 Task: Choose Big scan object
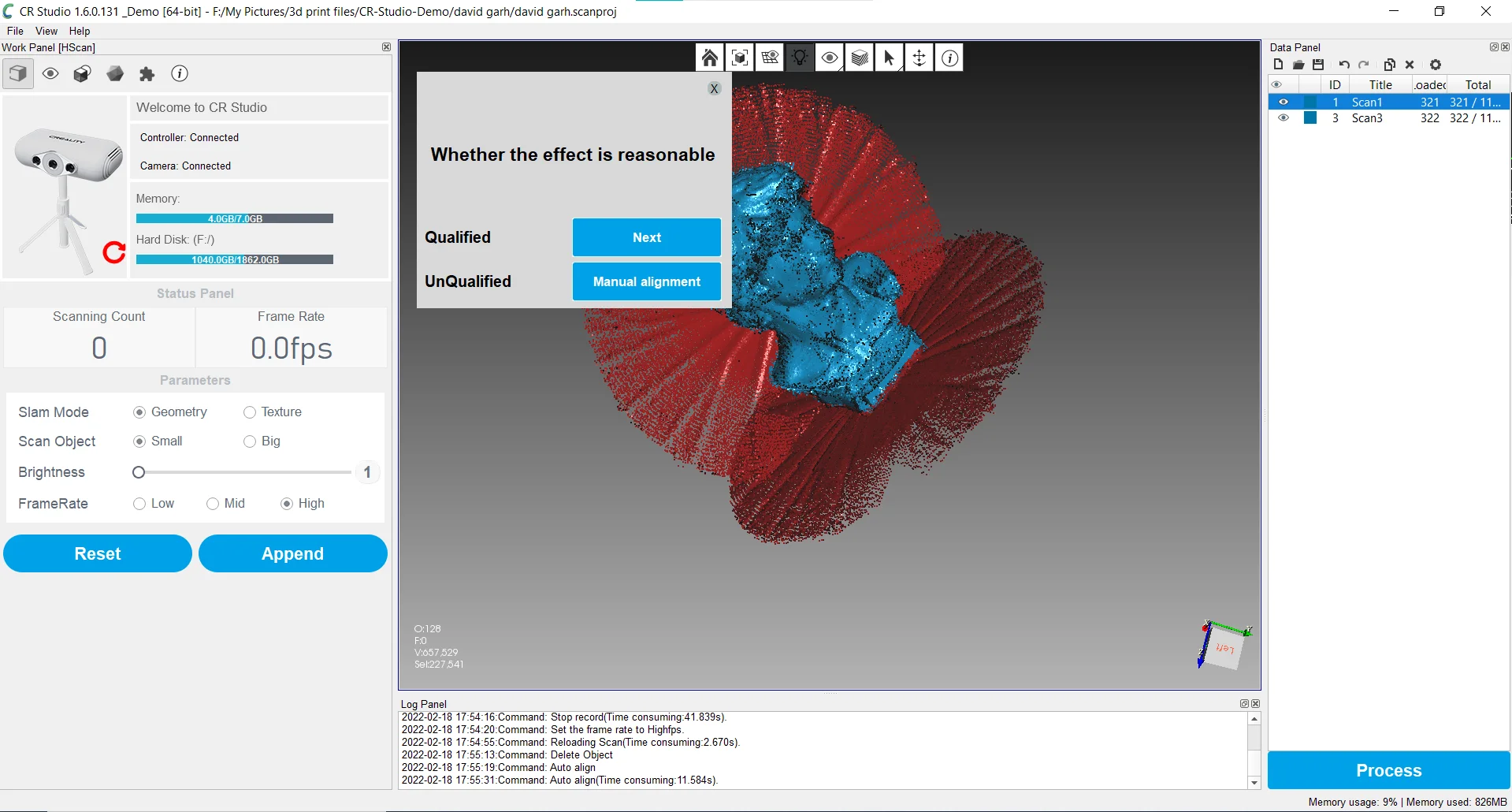tap(250, 441)
